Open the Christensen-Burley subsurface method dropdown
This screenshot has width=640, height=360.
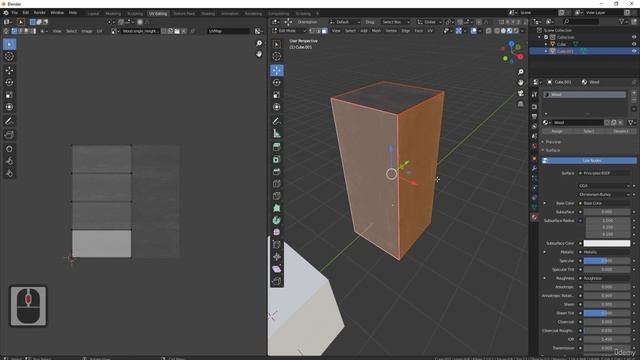[x=604, y=194]
